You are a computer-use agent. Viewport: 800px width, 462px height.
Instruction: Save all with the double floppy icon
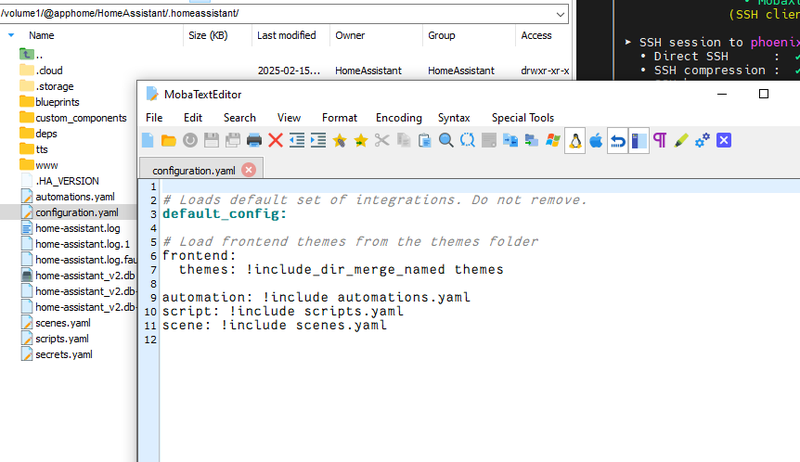233,140
